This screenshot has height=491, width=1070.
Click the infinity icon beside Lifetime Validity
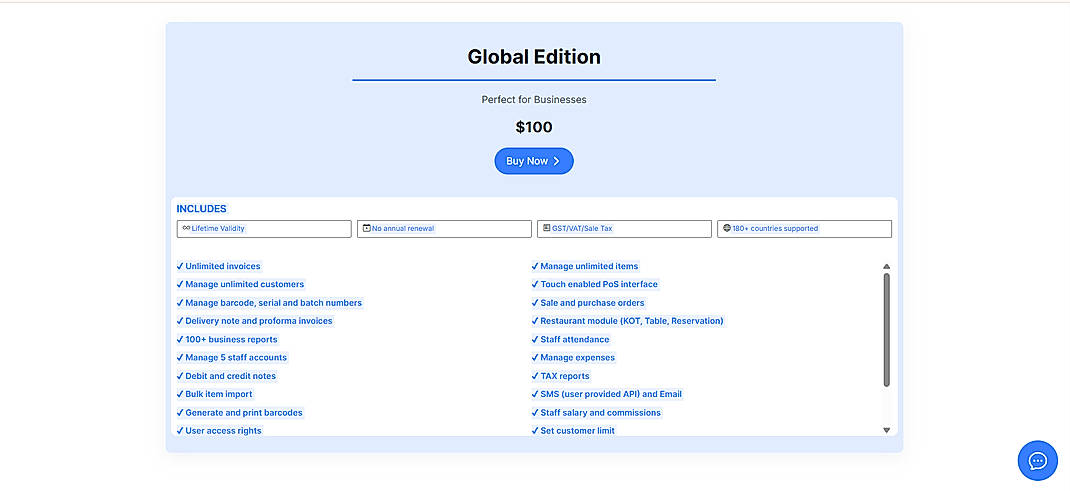[186, 228]
